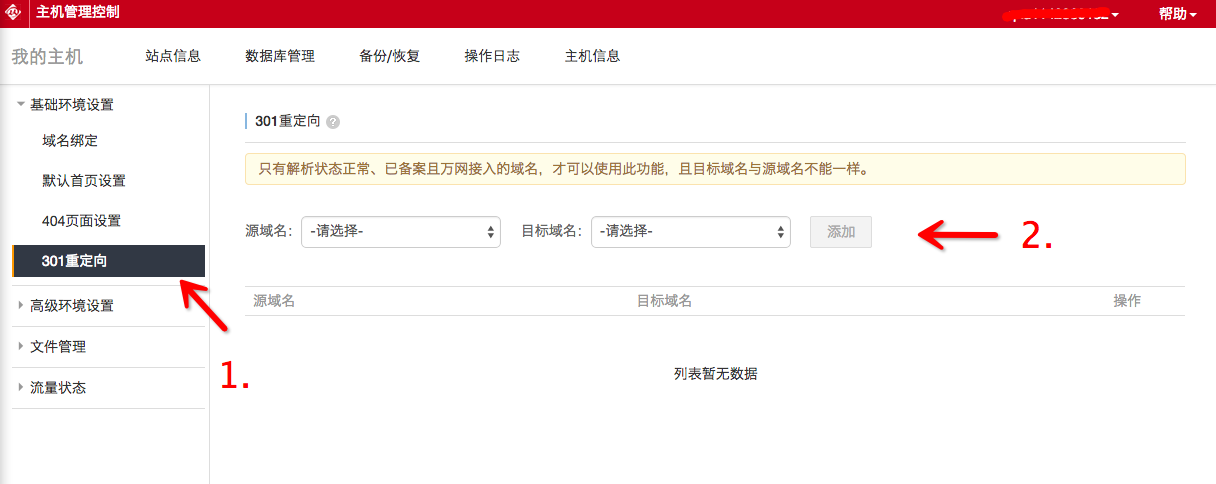The image size is (1216, 484).
Task: Open the 目标域名 dropdown
Action: tap(690, 232)
